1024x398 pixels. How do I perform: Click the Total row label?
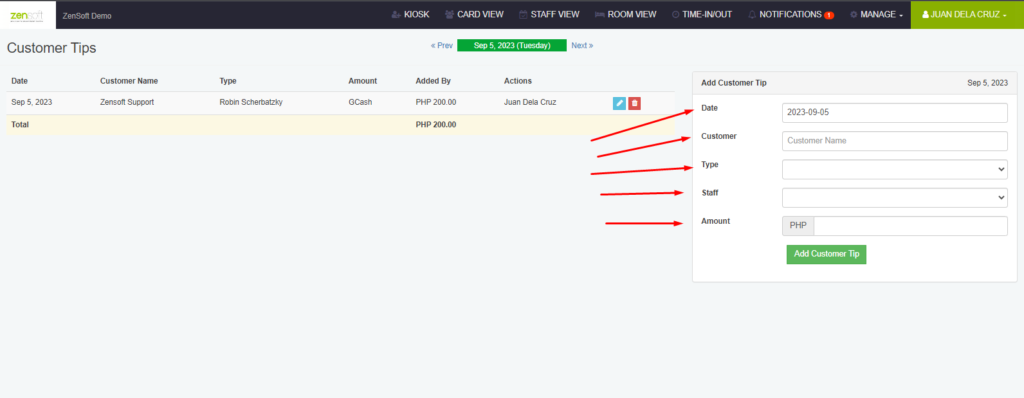(20, 124)
